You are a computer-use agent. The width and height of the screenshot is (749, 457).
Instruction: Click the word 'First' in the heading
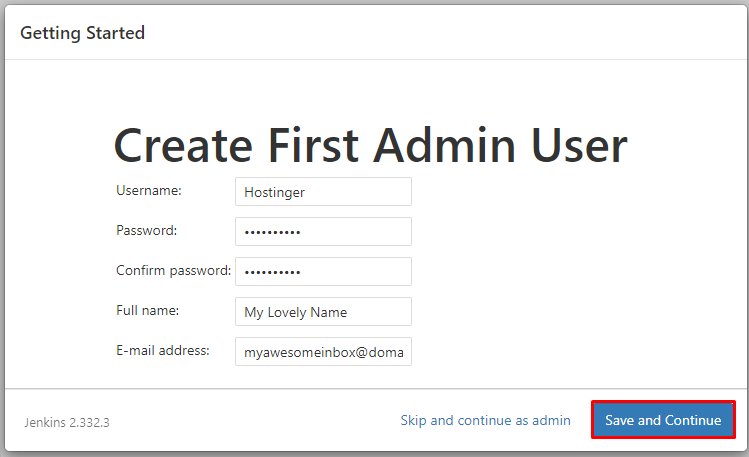click(x=313, y=146)
